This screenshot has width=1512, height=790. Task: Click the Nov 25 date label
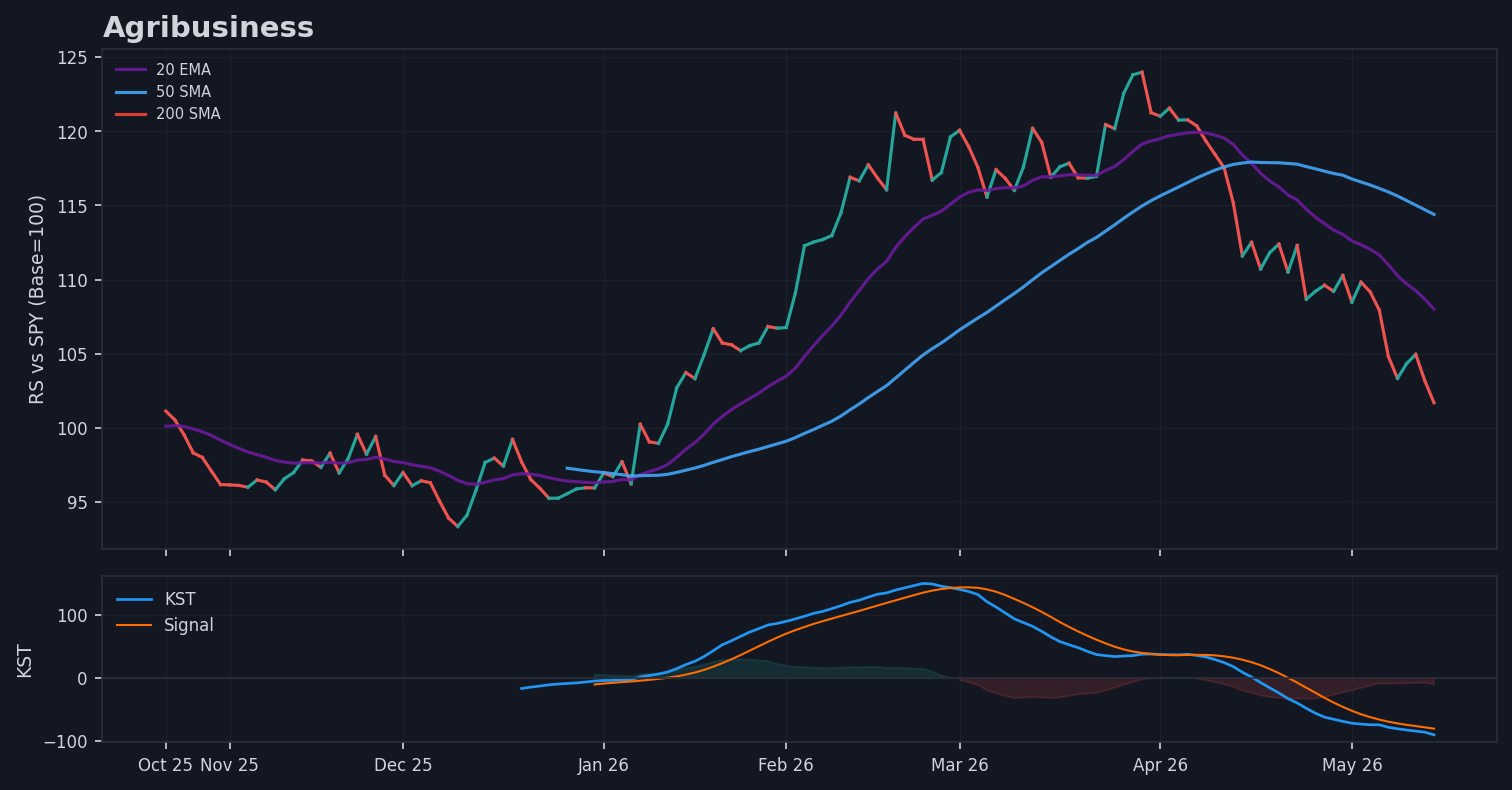click(x=230, y=765)
